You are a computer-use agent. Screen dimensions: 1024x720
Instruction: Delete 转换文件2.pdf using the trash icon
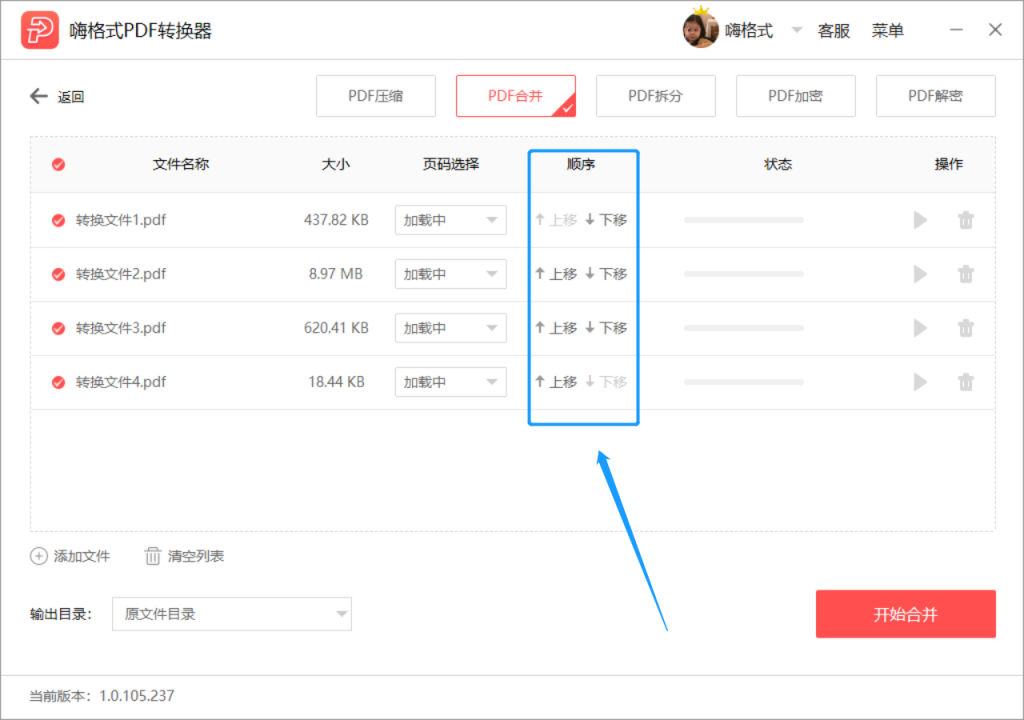point(966,274)
